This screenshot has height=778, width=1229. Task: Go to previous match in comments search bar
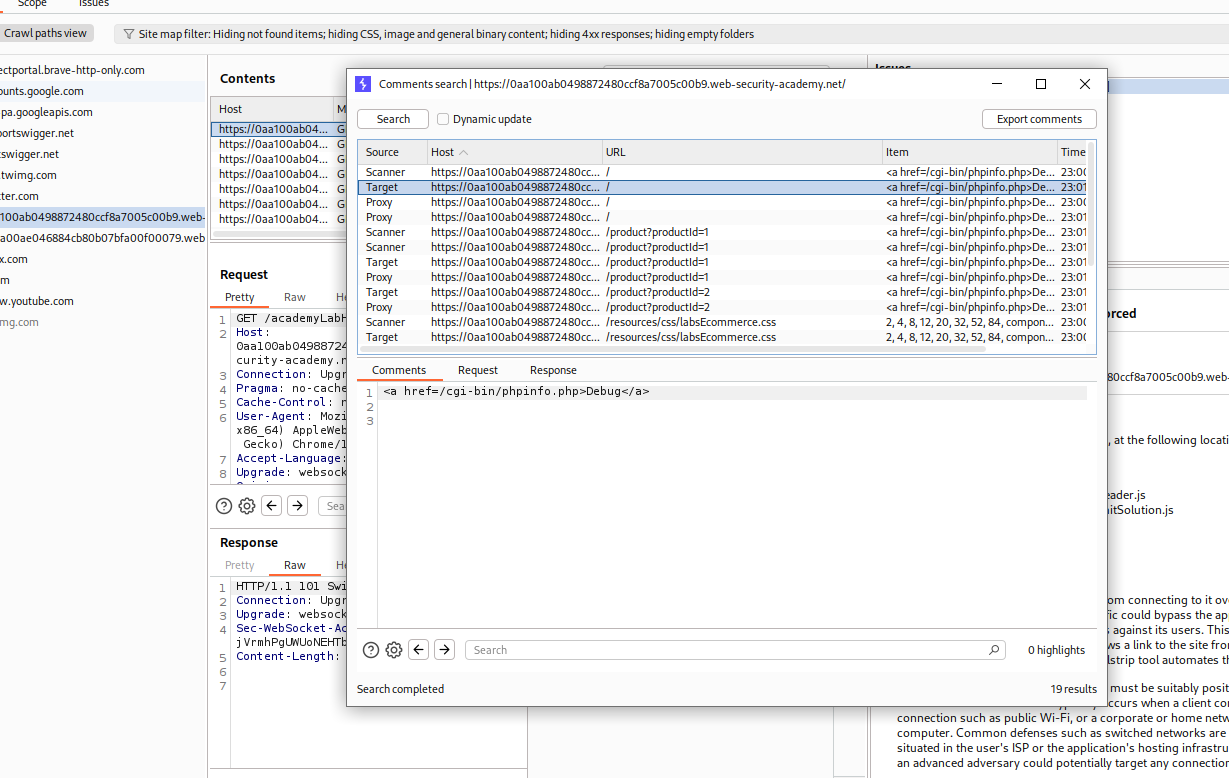coord(419,650)
